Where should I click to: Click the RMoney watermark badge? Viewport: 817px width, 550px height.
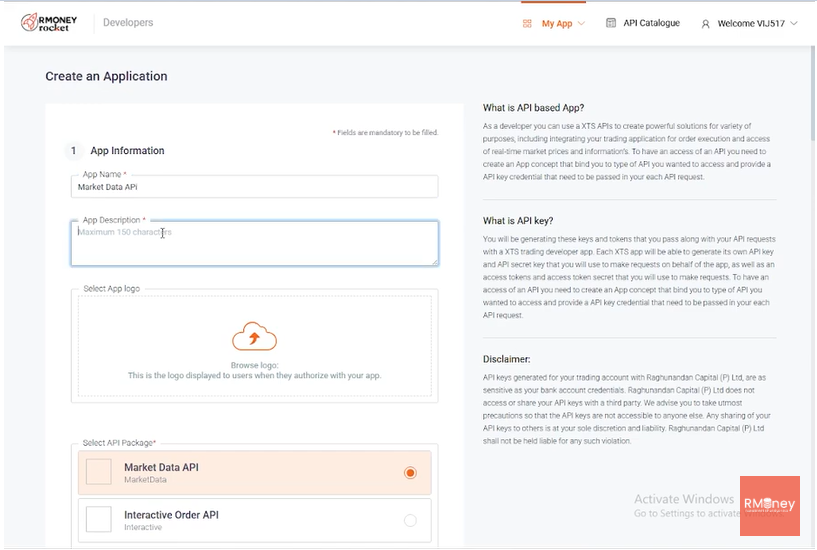point(769,505)
